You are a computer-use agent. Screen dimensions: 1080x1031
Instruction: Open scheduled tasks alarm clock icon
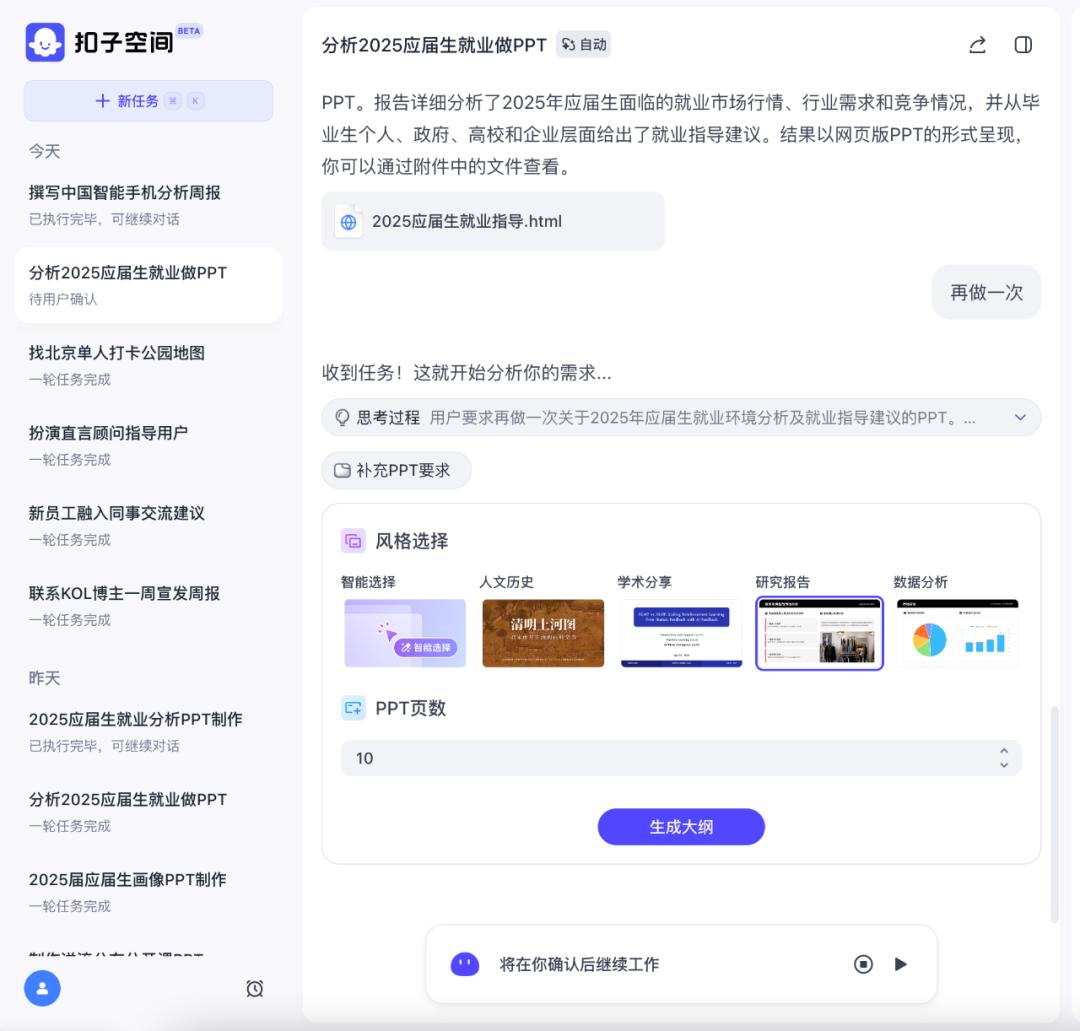pos(255,988)
